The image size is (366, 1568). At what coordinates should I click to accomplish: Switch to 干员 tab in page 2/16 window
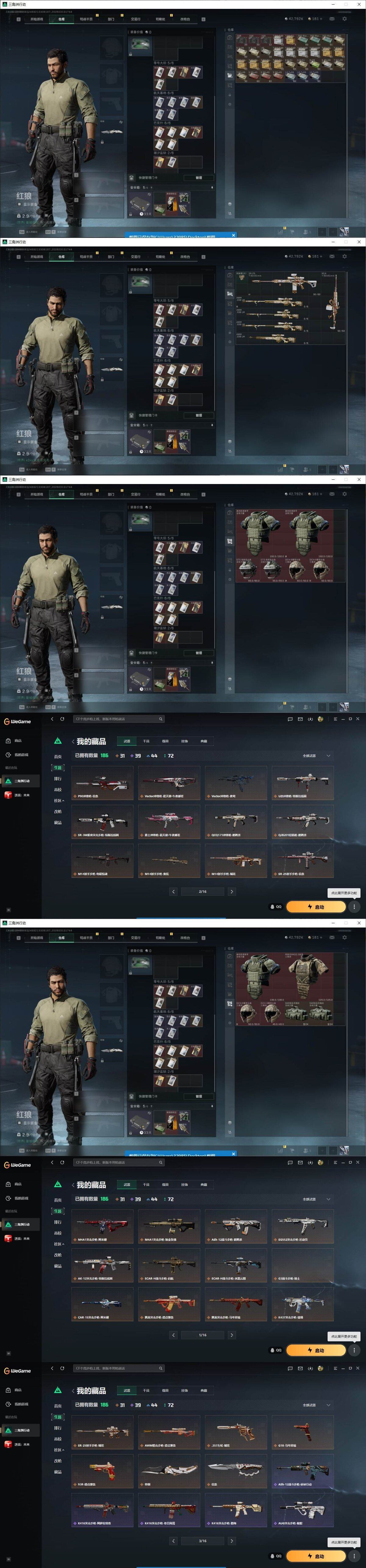point(146,741)
